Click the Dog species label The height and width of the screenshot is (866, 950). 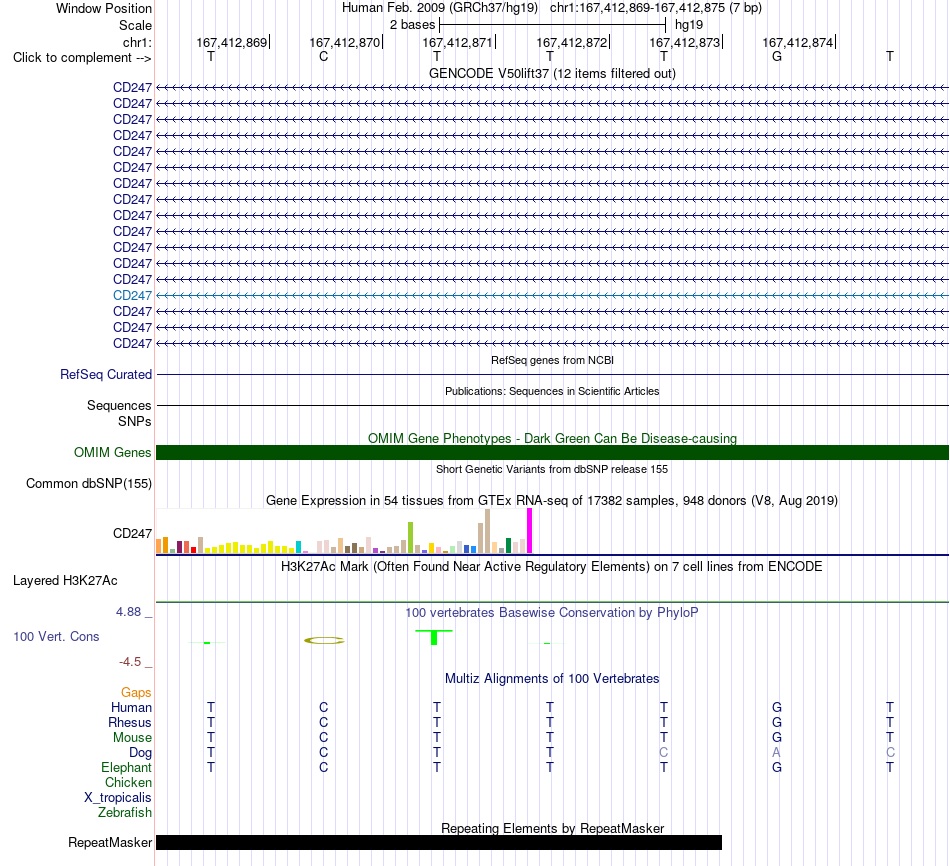140,753
